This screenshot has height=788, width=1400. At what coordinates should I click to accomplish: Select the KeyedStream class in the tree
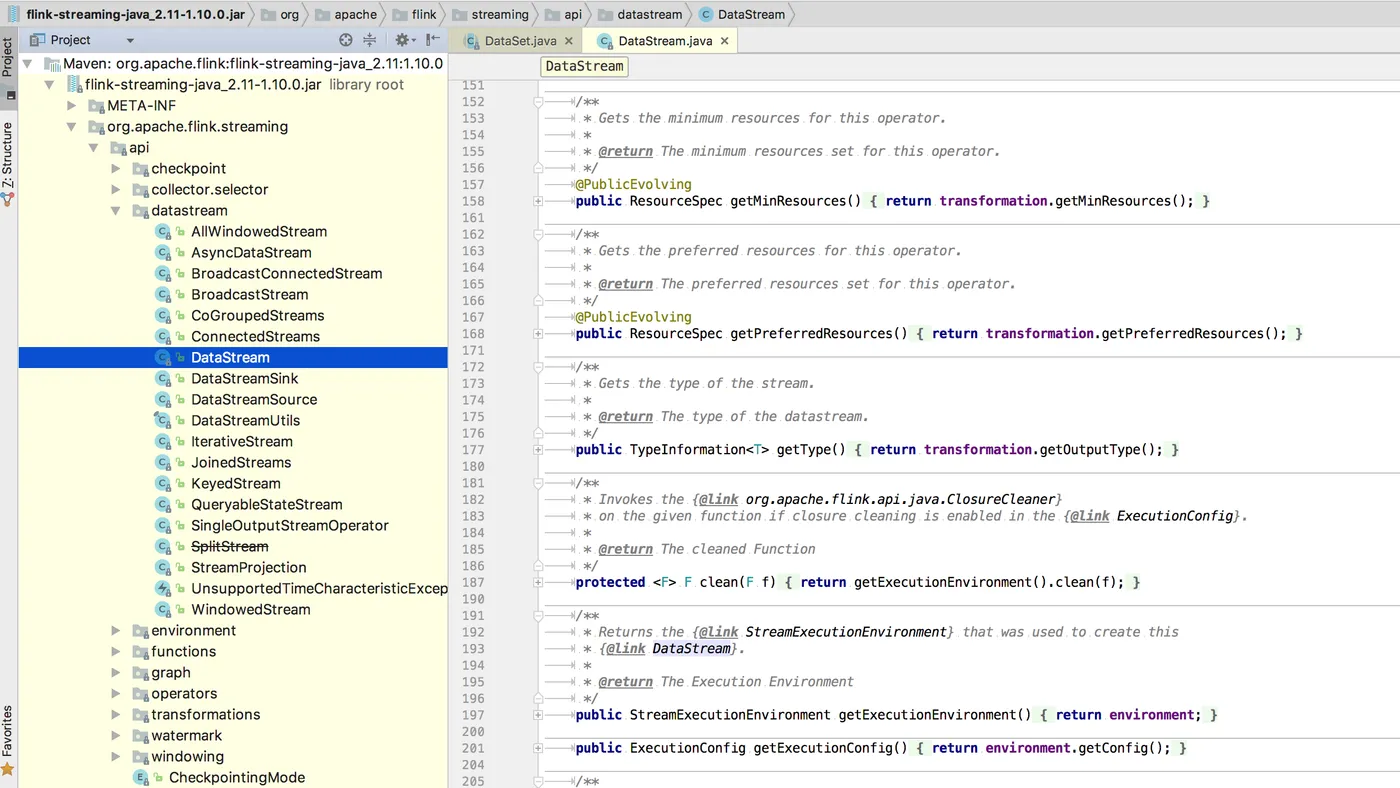236,483
